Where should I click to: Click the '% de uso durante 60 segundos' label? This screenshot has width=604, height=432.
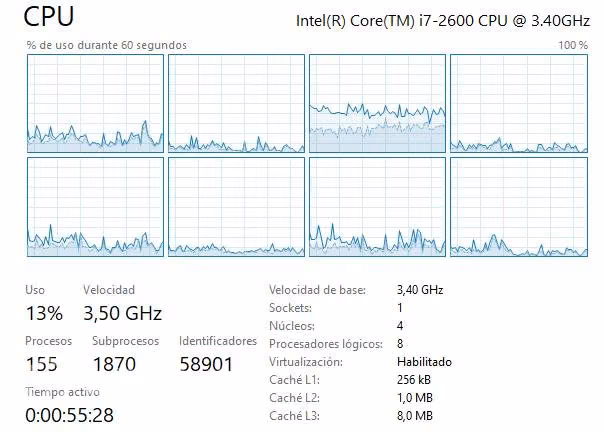[107, 45]
